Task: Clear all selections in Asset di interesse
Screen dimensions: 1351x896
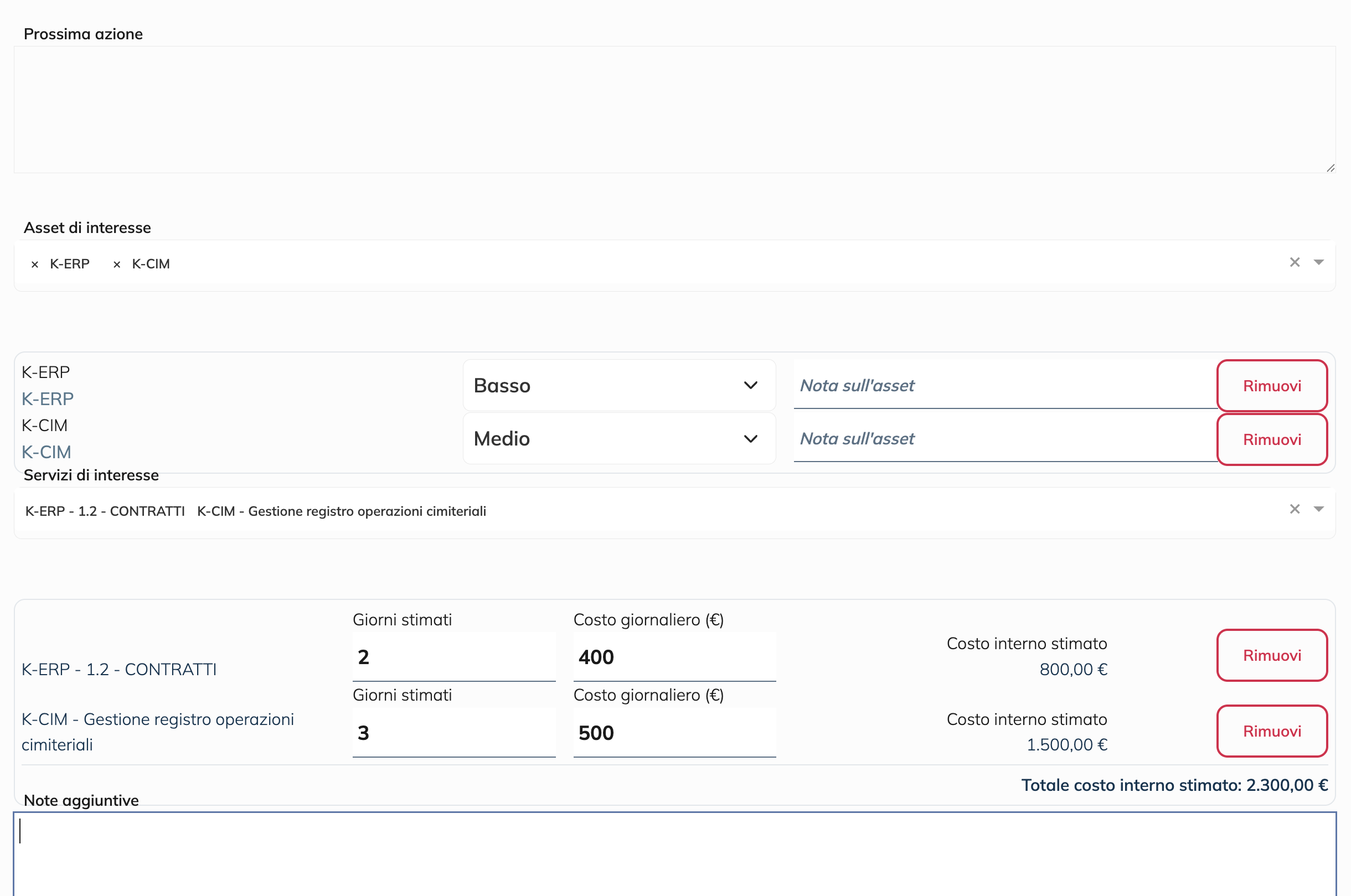Action: [x=1295, y=262]
